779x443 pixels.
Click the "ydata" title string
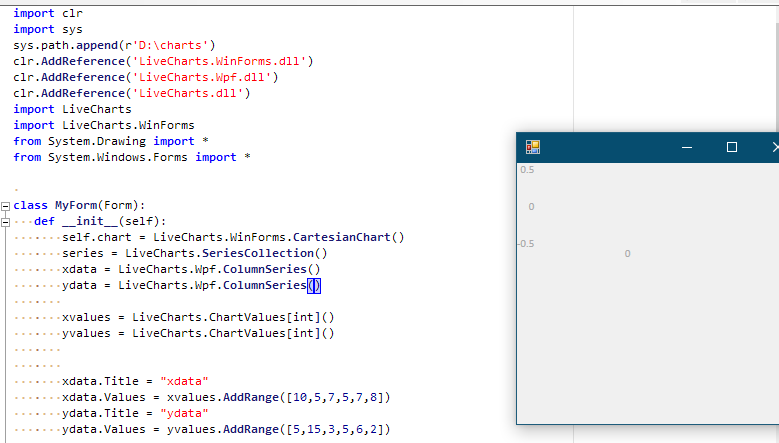184,413
